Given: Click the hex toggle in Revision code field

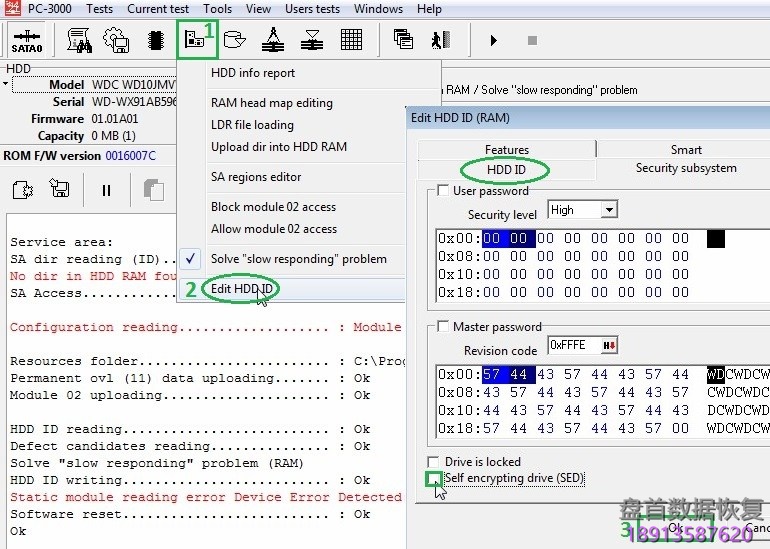Looking at the screenshot, I should [607, 346].
